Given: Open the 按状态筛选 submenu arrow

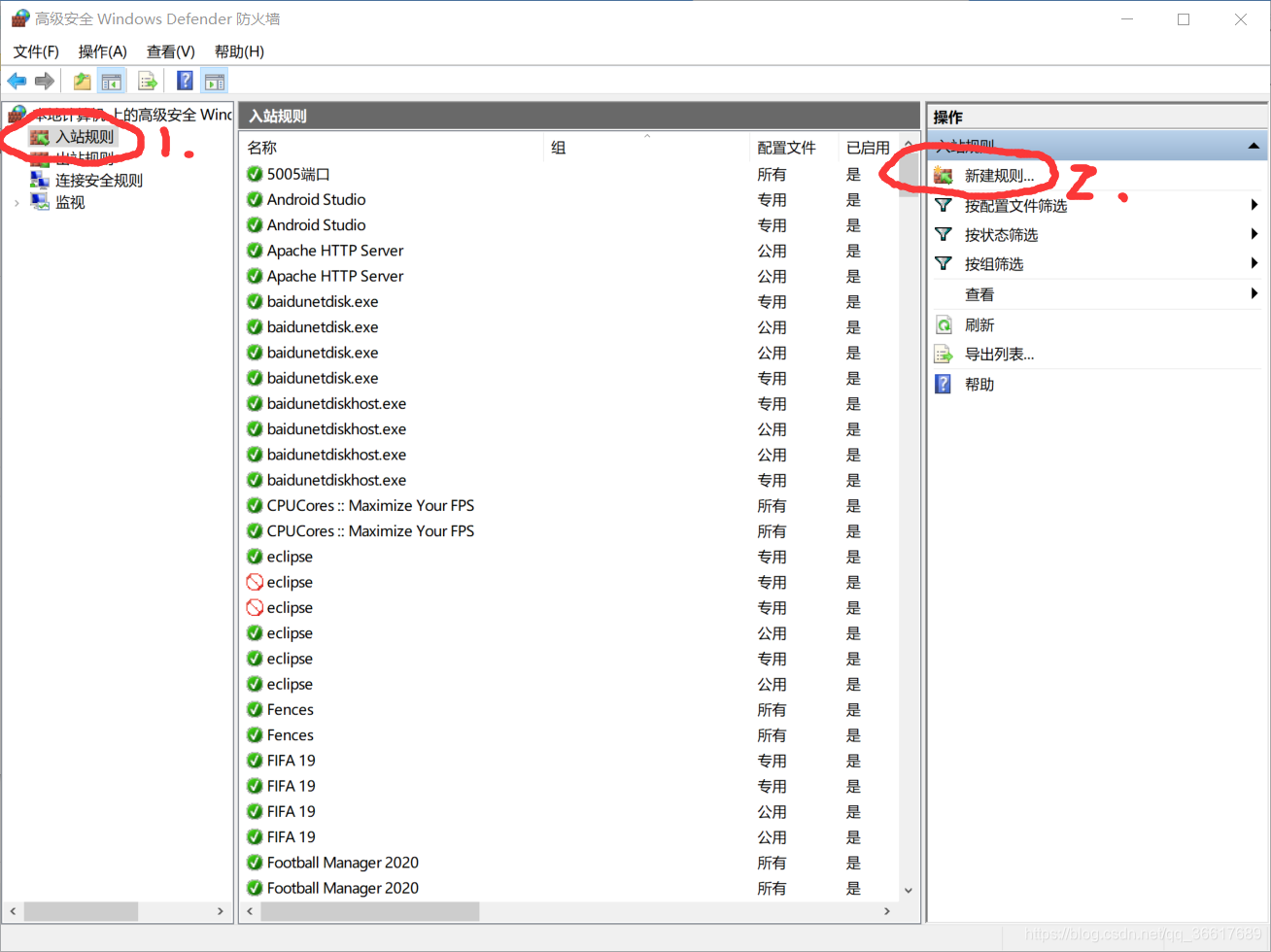Looking at the screenshot, I should pyautogui.click(x=1254, y=234).
